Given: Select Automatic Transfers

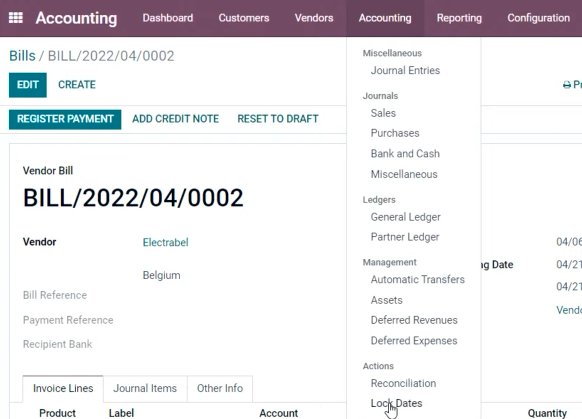Looking at the screenshot, I should tap(418, 279).
